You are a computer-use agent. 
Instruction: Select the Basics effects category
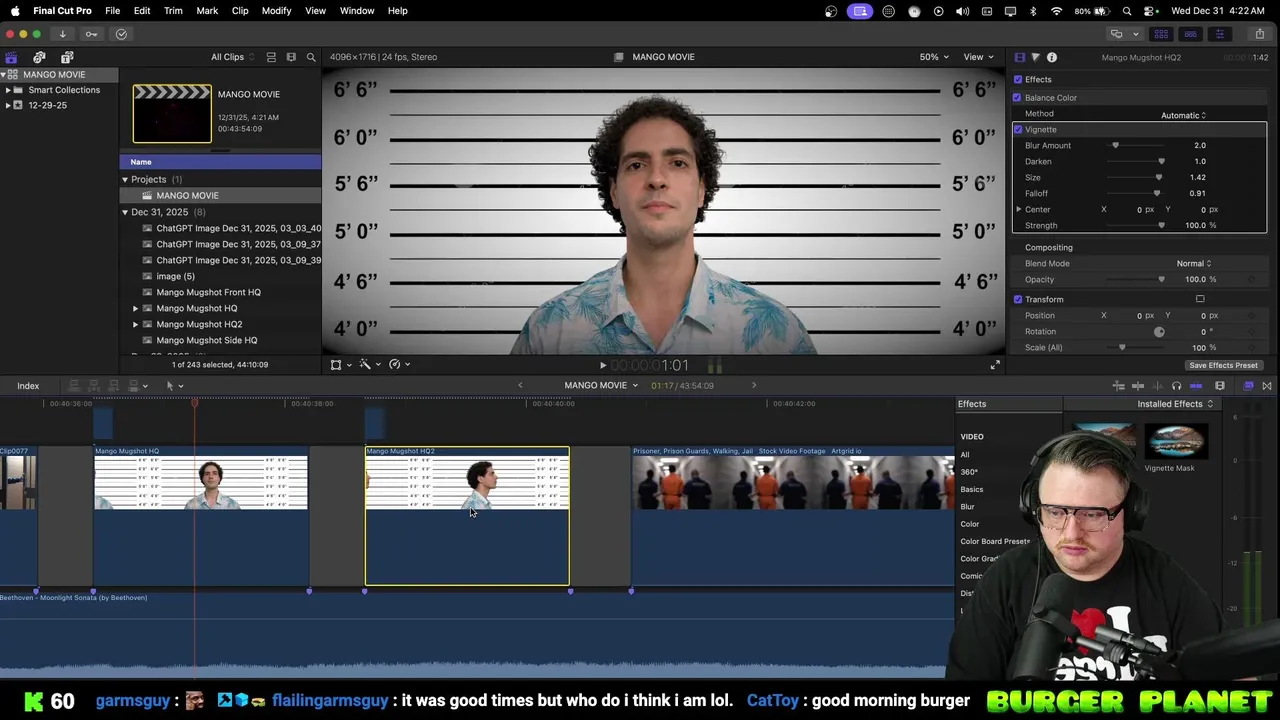point(972,489)
